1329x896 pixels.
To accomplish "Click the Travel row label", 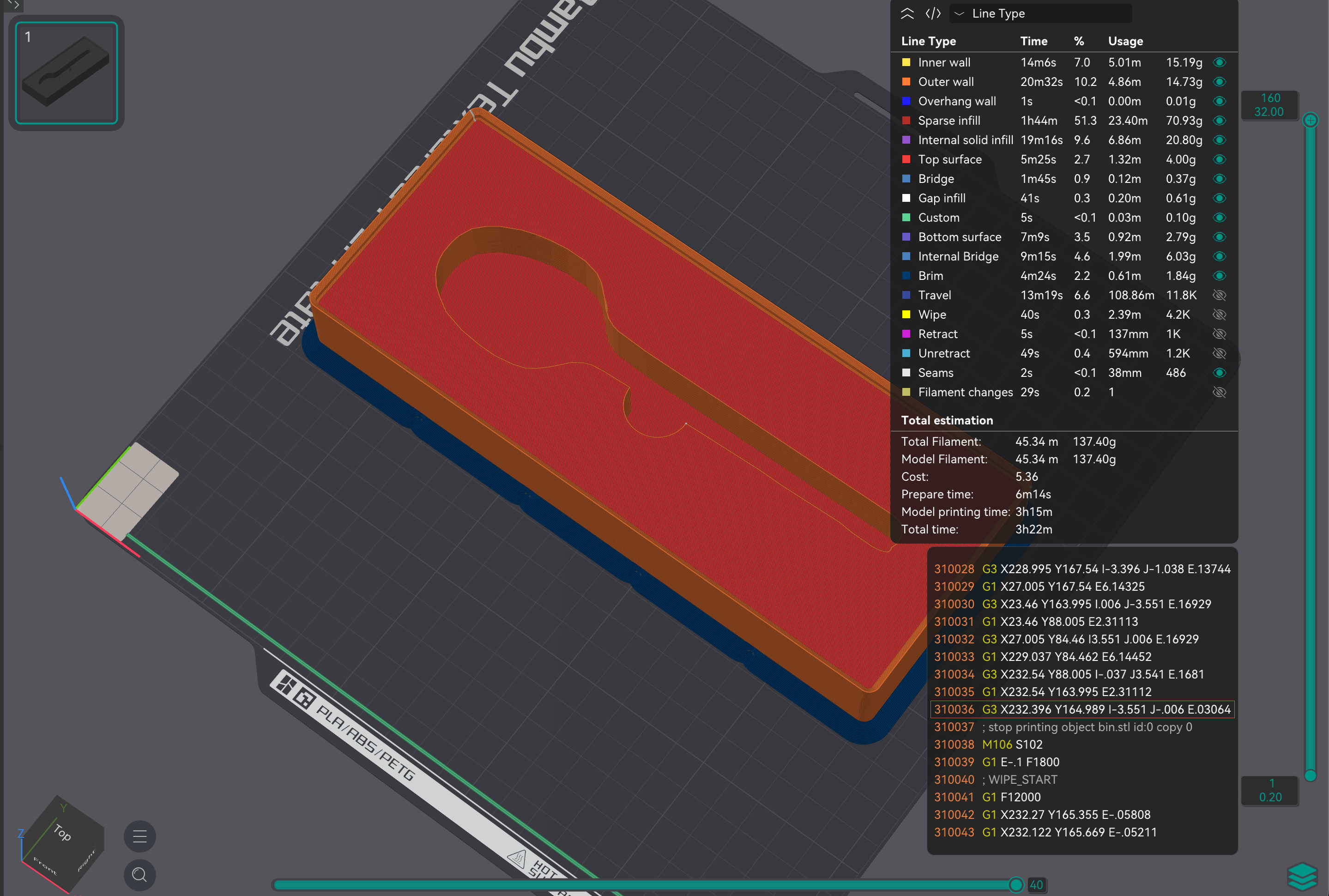I will 934,296.
